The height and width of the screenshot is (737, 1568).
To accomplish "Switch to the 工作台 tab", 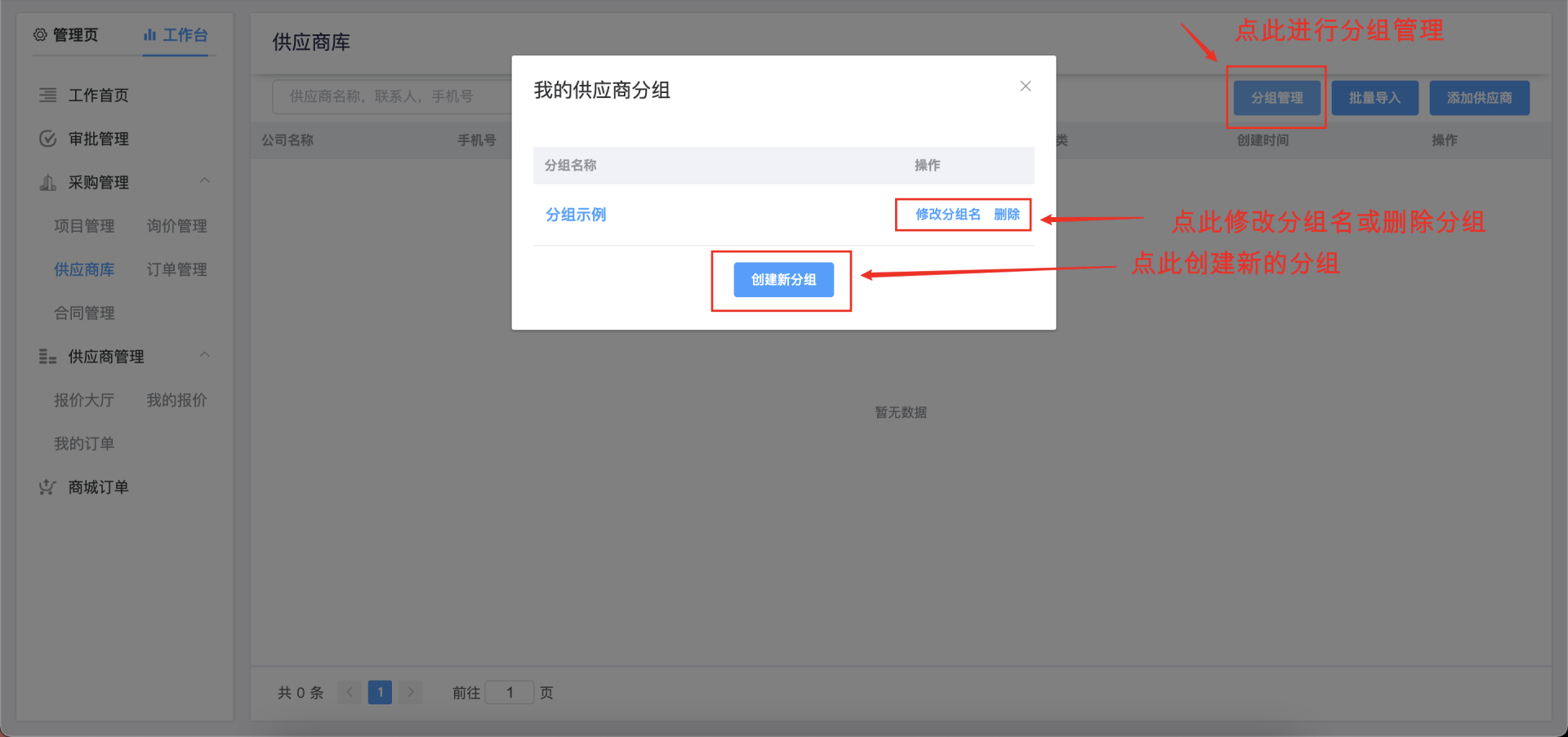I will click(176, 35).
